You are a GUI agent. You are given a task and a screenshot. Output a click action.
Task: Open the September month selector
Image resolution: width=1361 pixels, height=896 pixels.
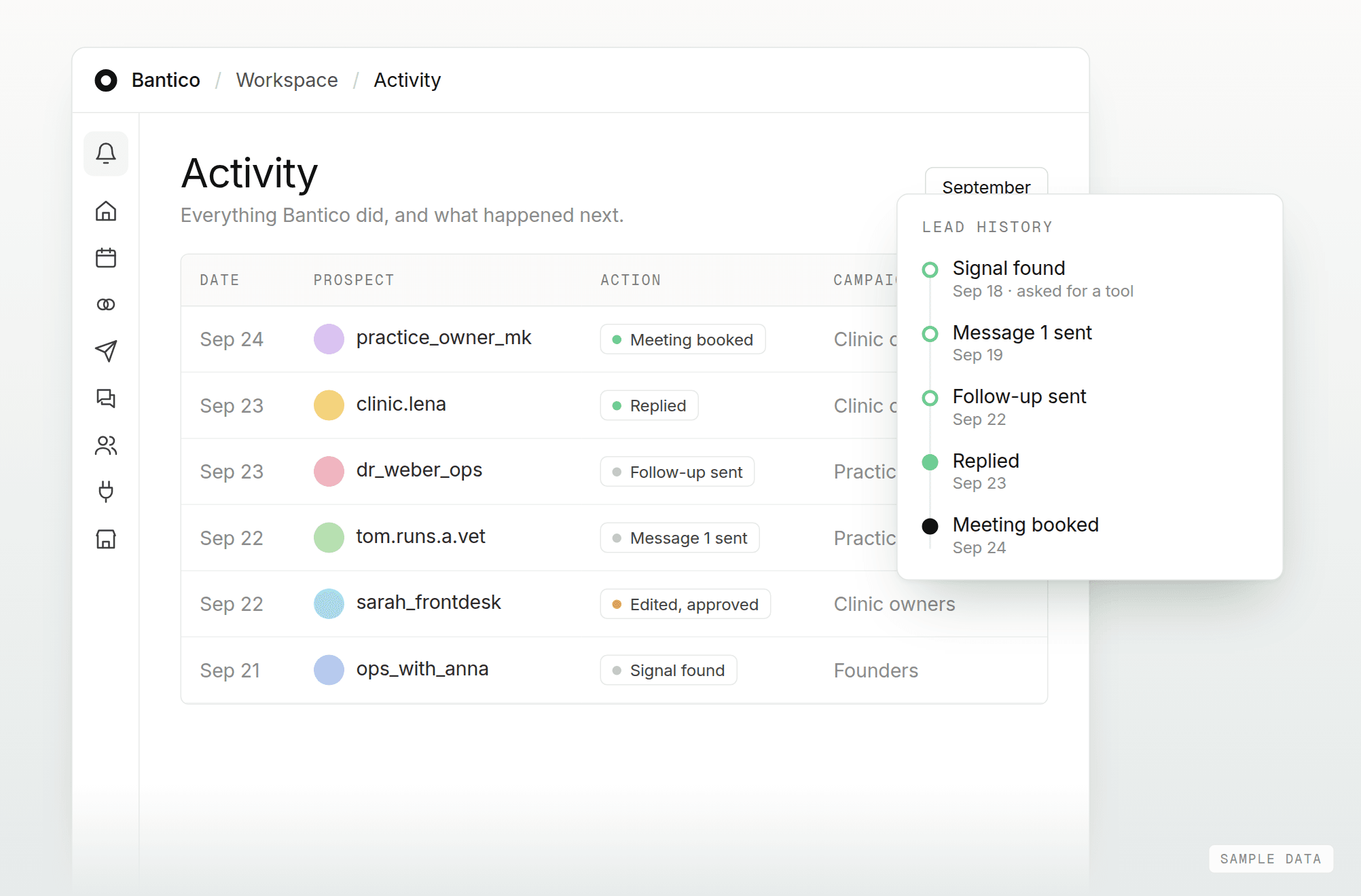tap(986, 181)
